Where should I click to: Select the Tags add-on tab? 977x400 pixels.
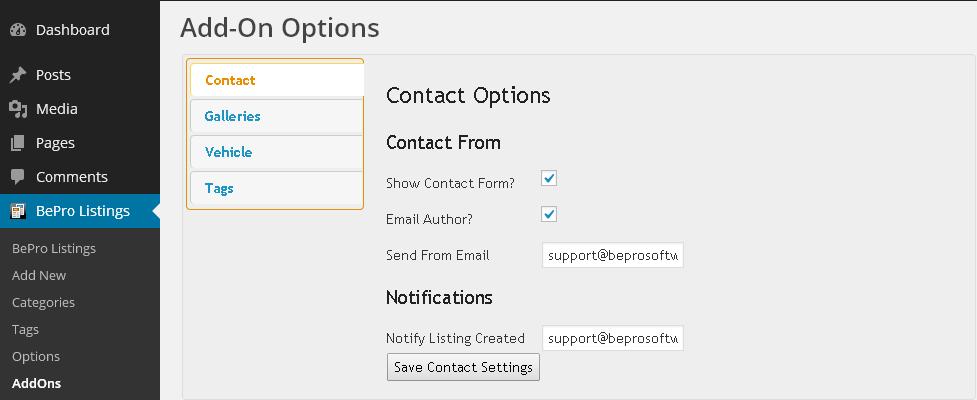click(x=219, y=188)
